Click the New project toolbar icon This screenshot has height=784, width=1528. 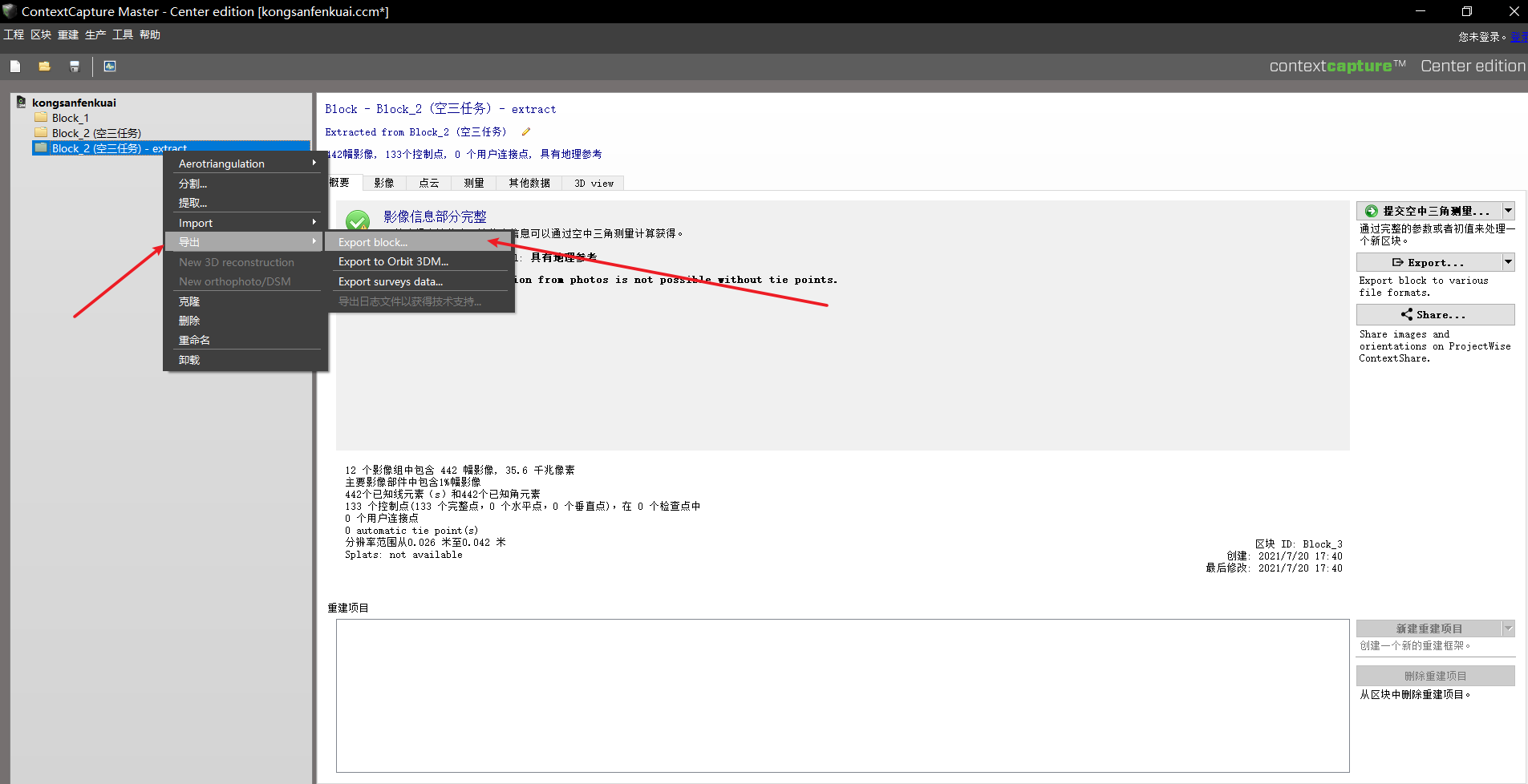pos(15,67)
